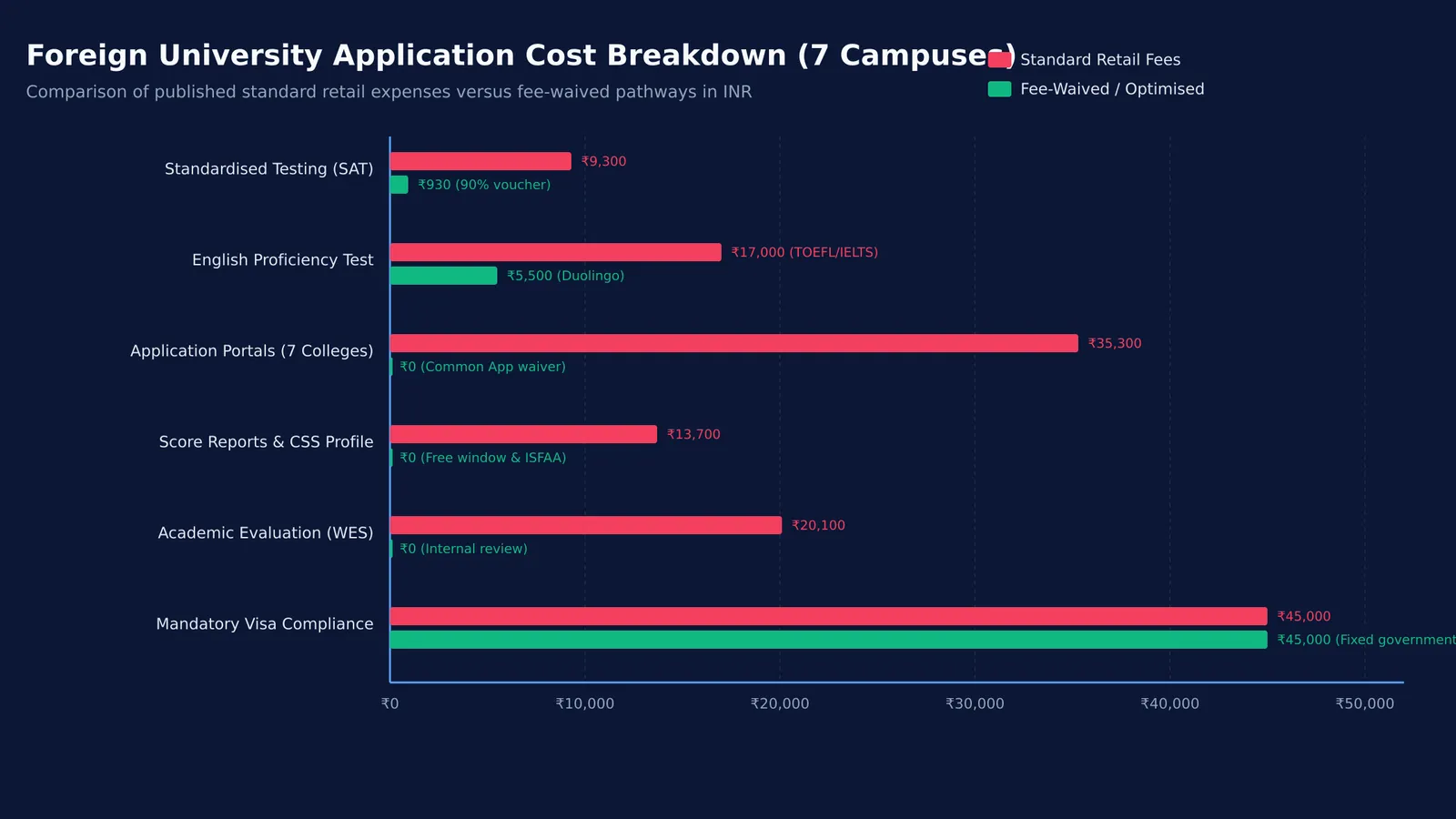
Task: Click the '₹20,000' x-axis tick label
Action: point(780,704)
